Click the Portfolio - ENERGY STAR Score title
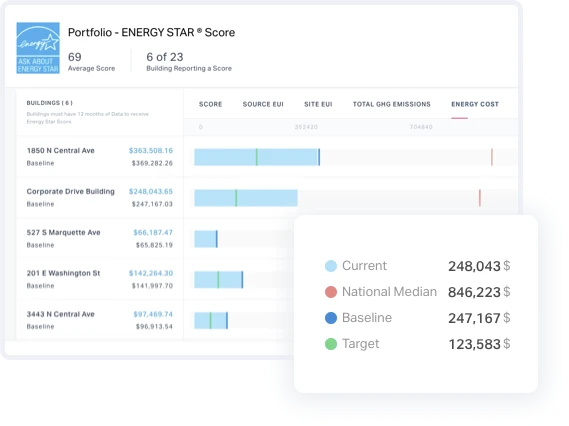The width and height of the screenshot is (569, 426). click(151, 32)
